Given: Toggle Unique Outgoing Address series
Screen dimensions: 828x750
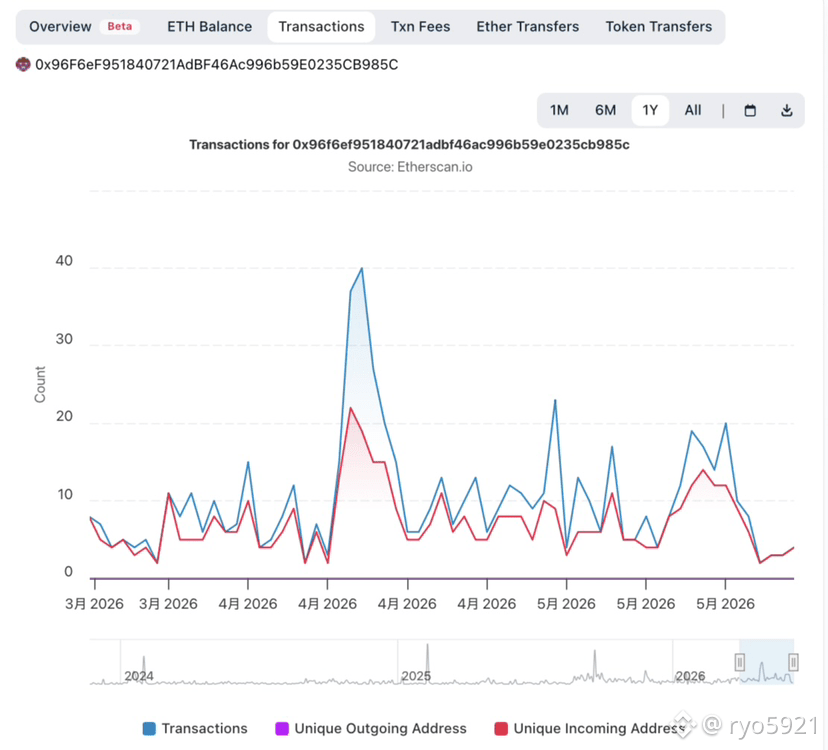Looking at the screenshot, I should point(371,728).
